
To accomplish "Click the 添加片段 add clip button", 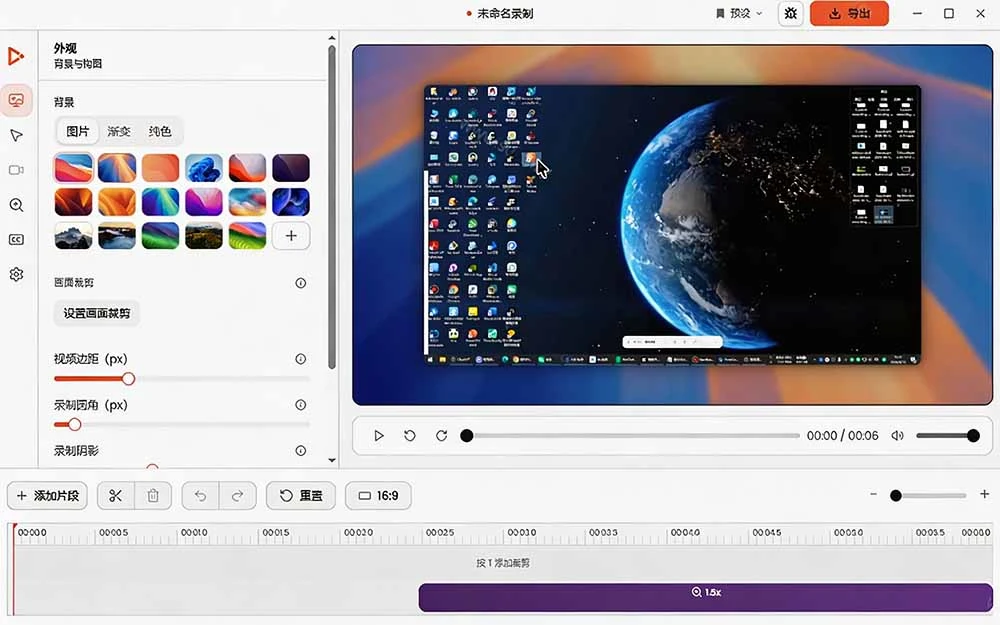I will (x=48, y=496).
